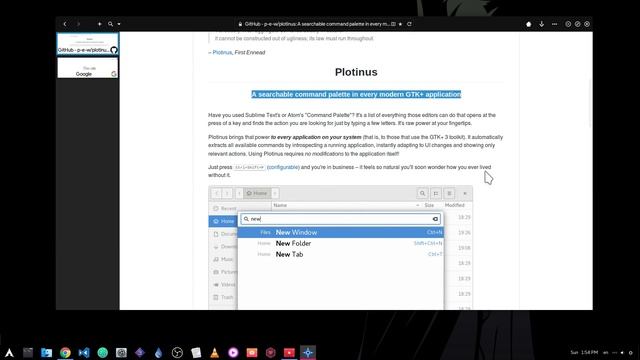The width and height of the screenshot is (640, 360).
Task: Go back using the browser back arrow
Action: (x=65, y=24)
